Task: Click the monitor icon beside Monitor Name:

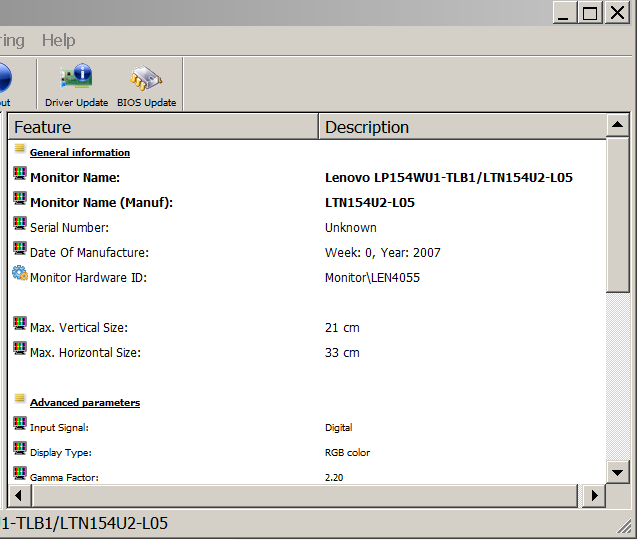Action: [x=20, y=173]
